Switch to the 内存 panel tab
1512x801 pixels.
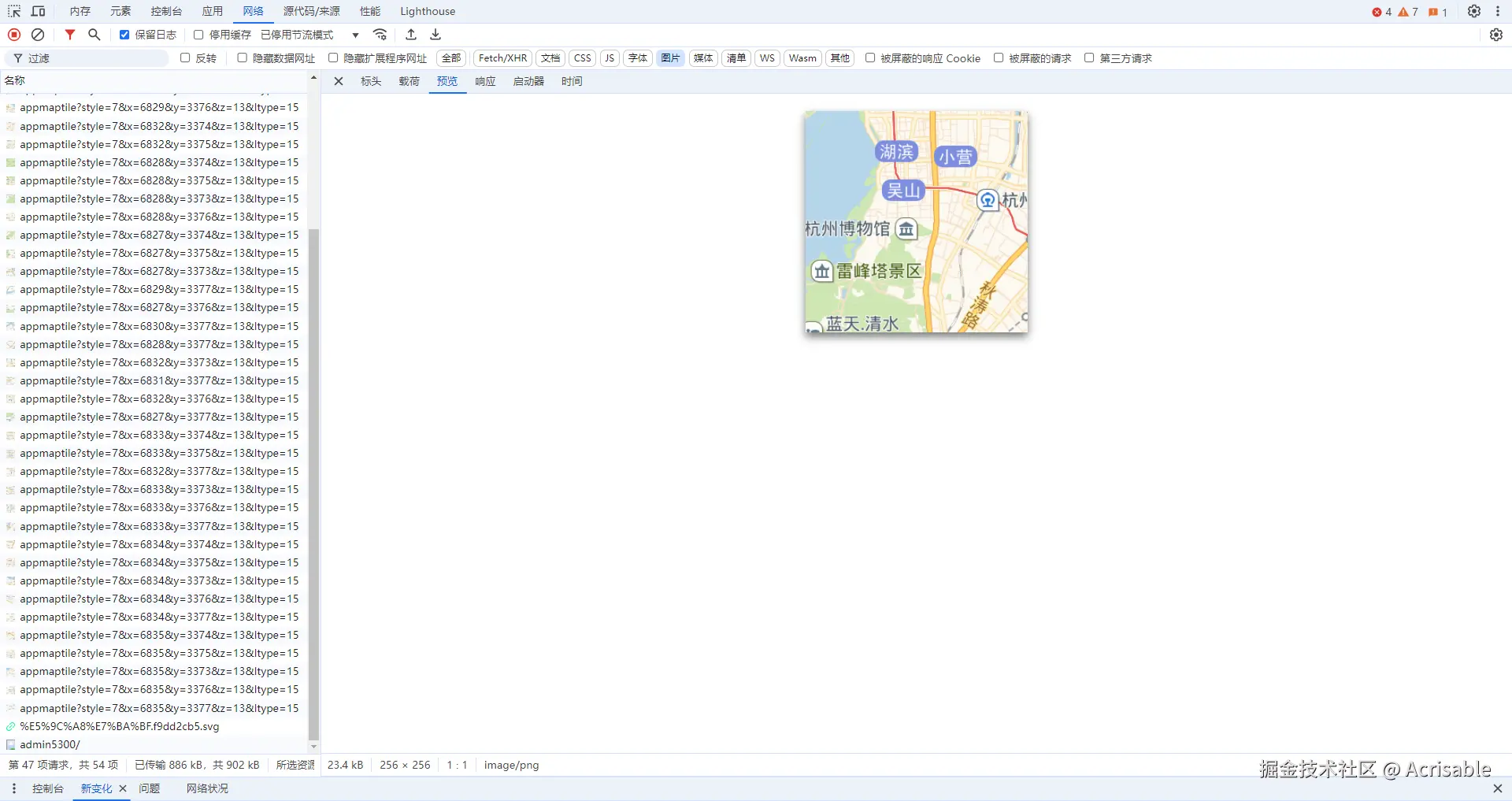click(x=80, y=11)
